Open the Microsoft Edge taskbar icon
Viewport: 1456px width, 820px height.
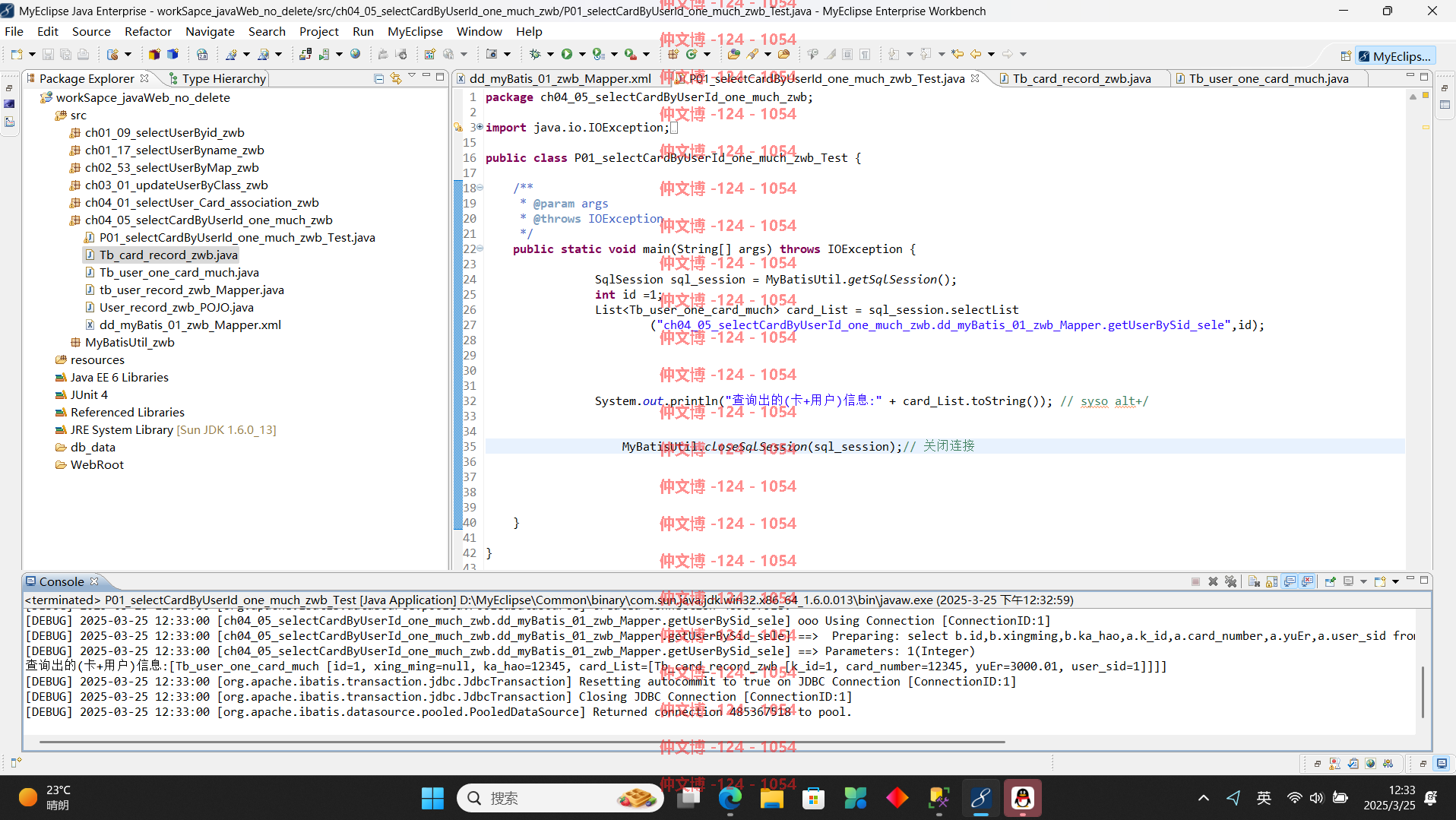point(730,798)
